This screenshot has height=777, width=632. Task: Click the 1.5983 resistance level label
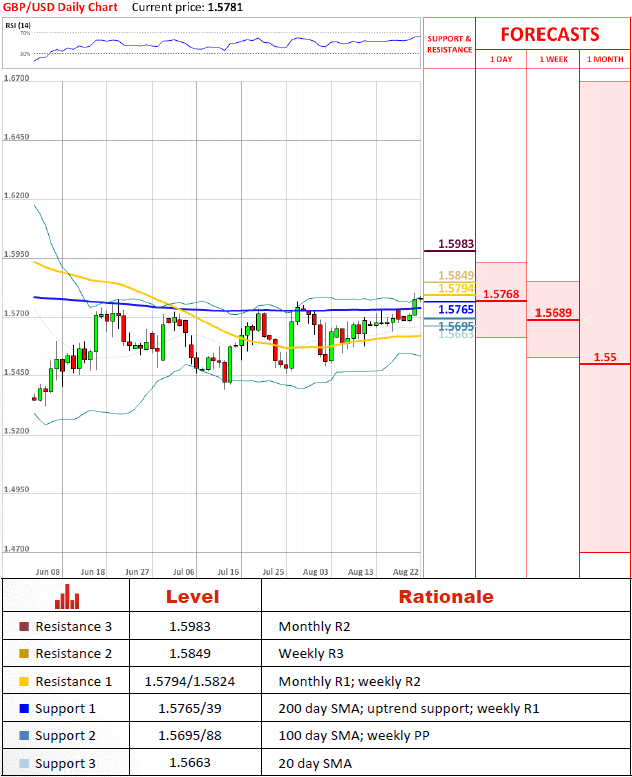pos(456,244)
